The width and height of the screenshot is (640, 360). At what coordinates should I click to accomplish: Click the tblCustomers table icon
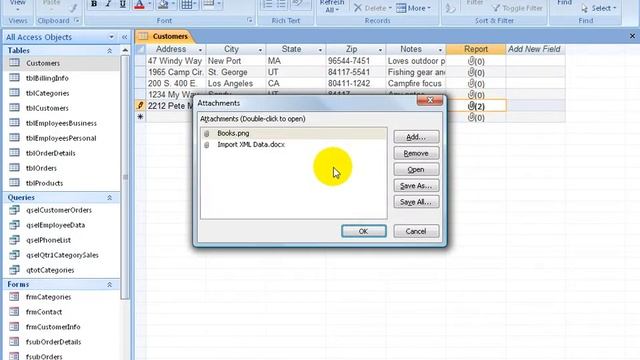point(14,108)
